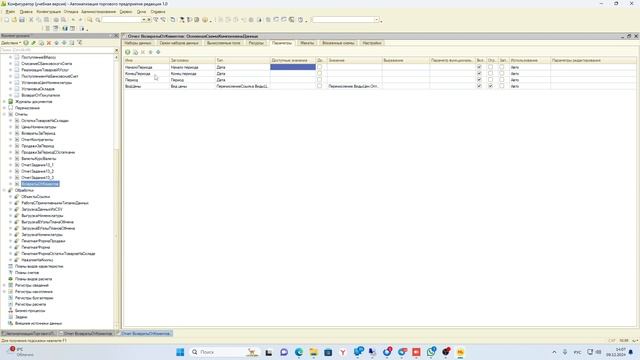Click the red delete X in configuration tree toolbar

click(49, 43)
